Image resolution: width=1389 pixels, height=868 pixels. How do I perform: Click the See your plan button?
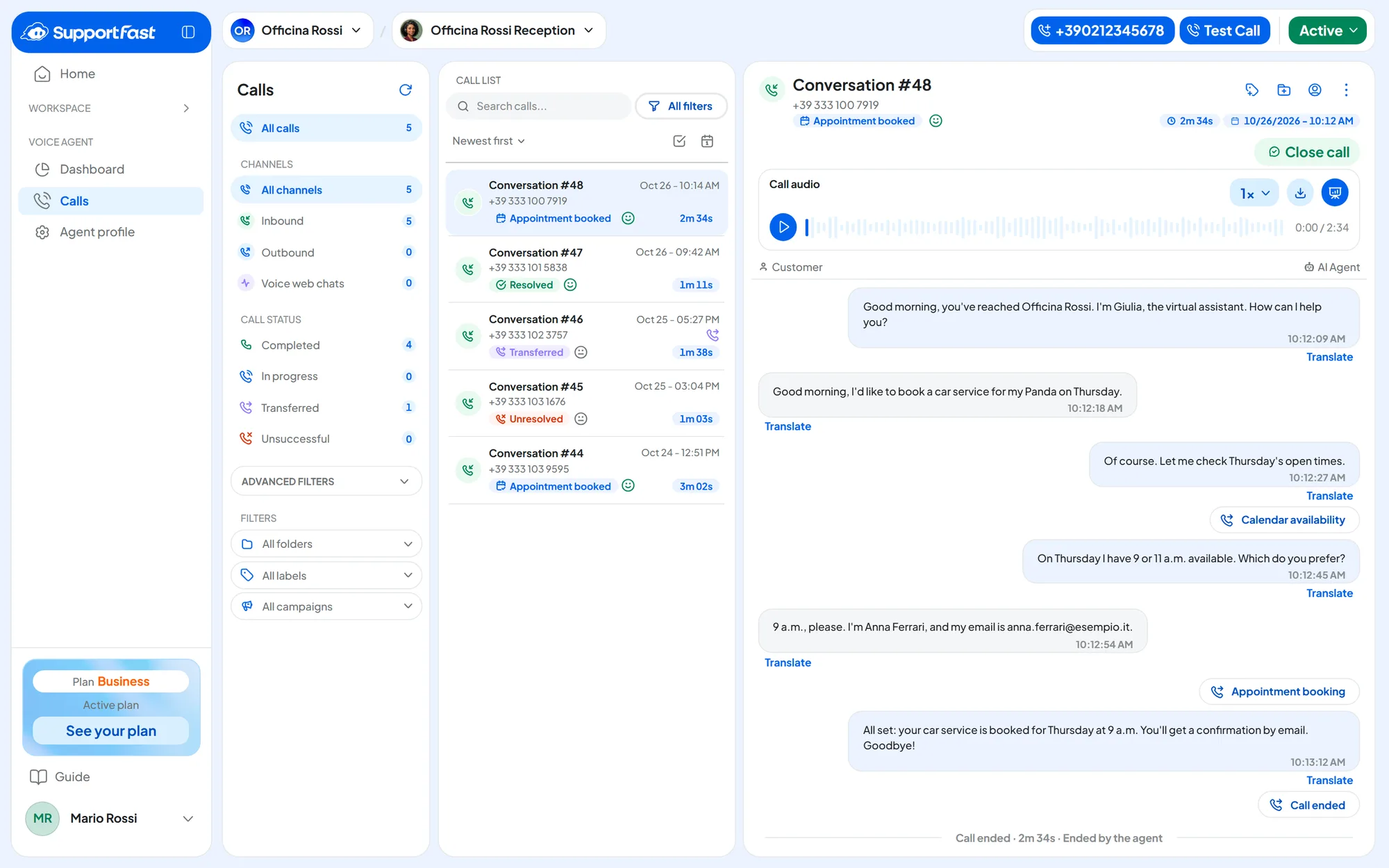(111, 731)
